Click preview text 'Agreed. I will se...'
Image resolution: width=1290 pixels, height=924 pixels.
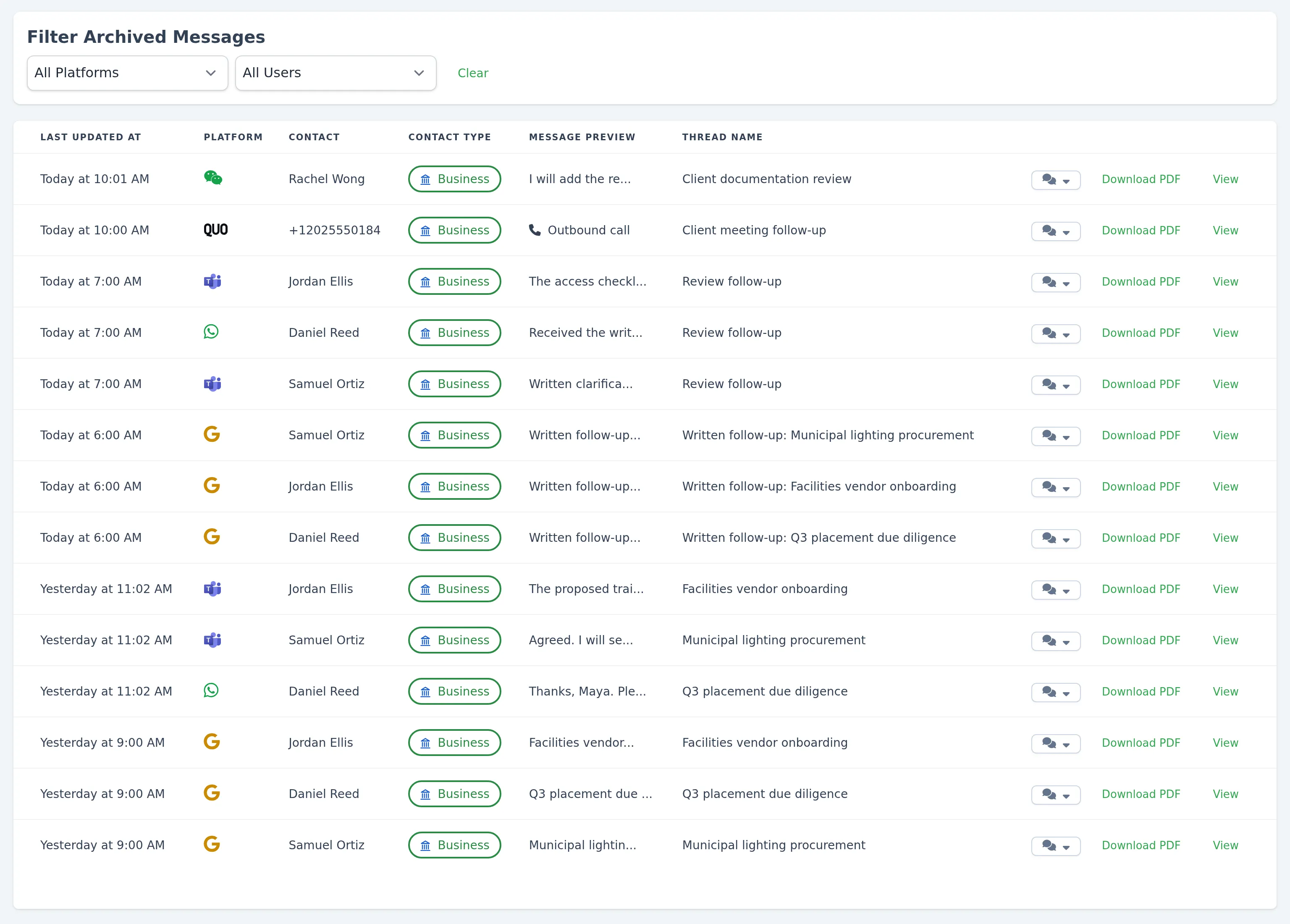581,640
